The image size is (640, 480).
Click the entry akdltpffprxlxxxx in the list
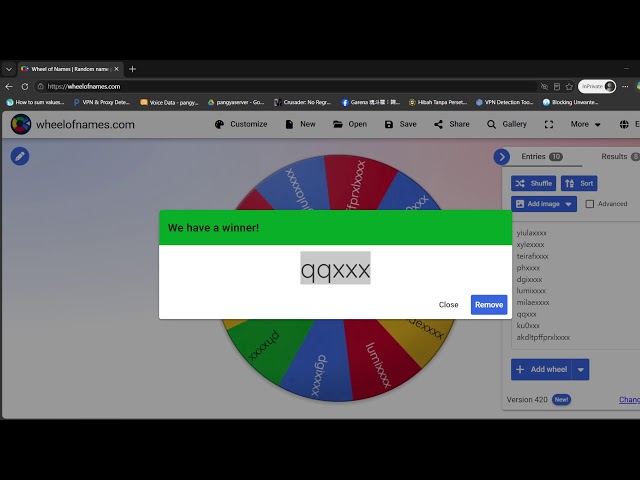point(543,337)
